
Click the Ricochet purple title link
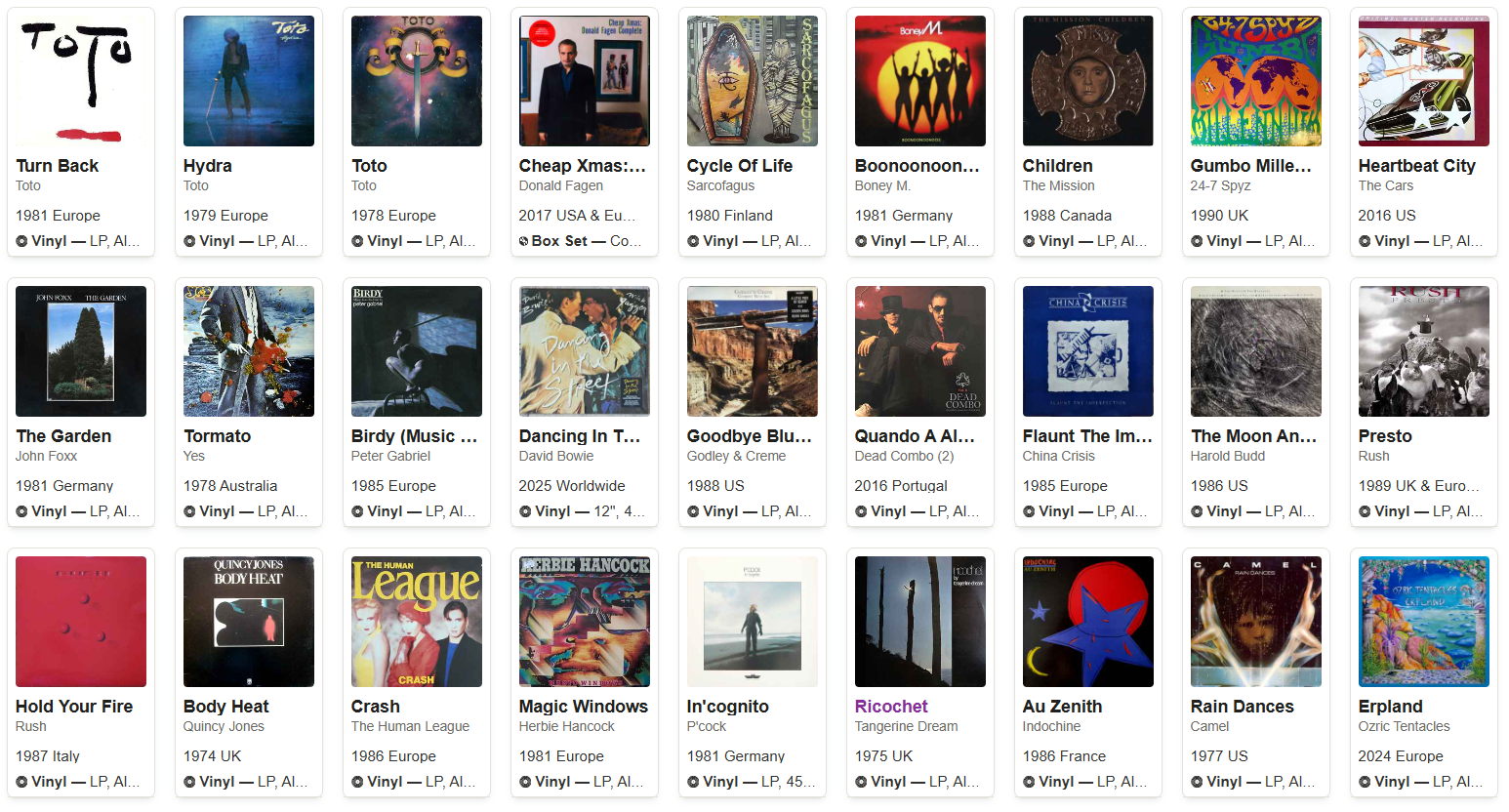coord(891,707)
